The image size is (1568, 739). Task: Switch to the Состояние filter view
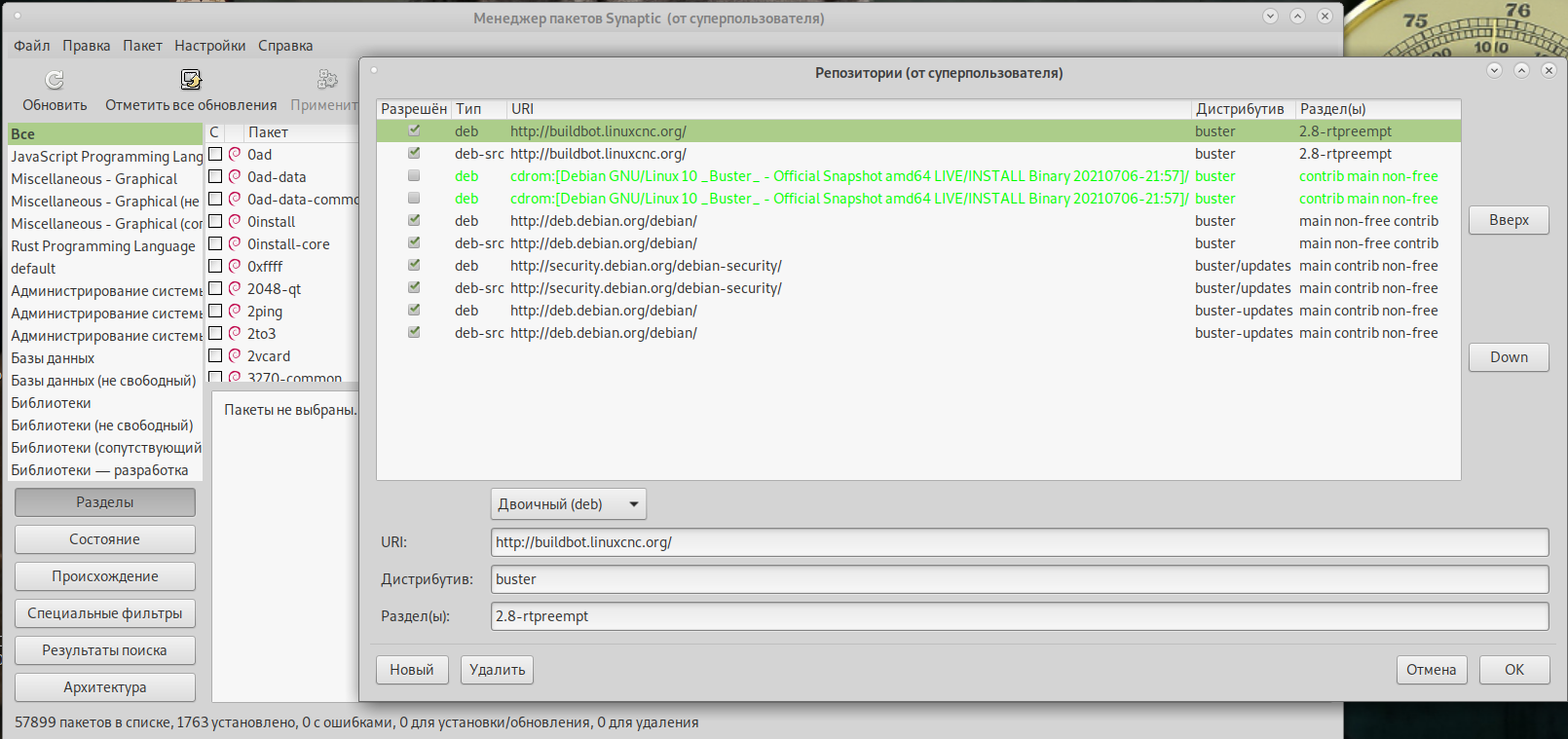[105, 539]
